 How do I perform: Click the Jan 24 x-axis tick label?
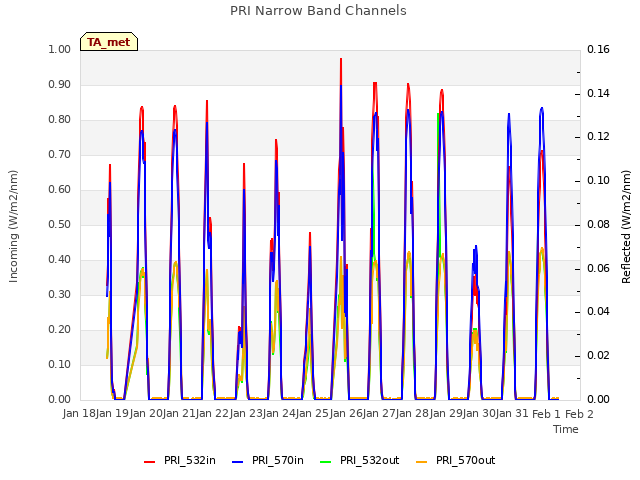pyautogui.click(x=279, y=414)
